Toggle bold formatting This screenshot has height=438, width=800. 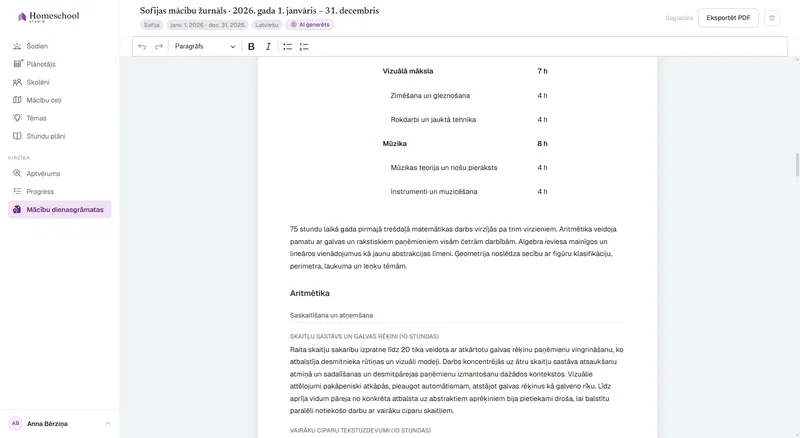(x=251, y=46)
